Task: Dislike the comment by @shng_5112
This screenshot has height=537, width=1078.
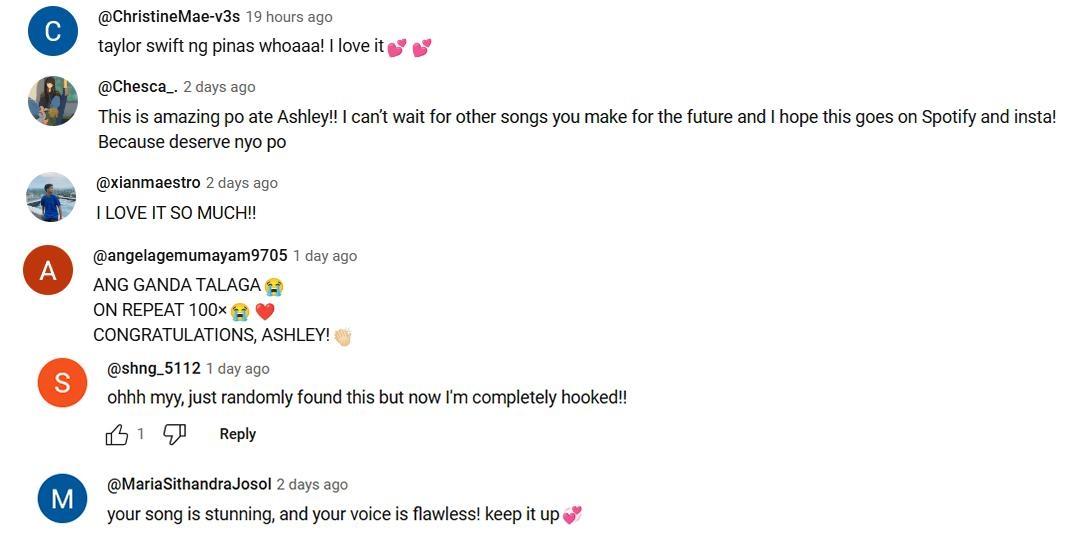Action: click(174, 434)
